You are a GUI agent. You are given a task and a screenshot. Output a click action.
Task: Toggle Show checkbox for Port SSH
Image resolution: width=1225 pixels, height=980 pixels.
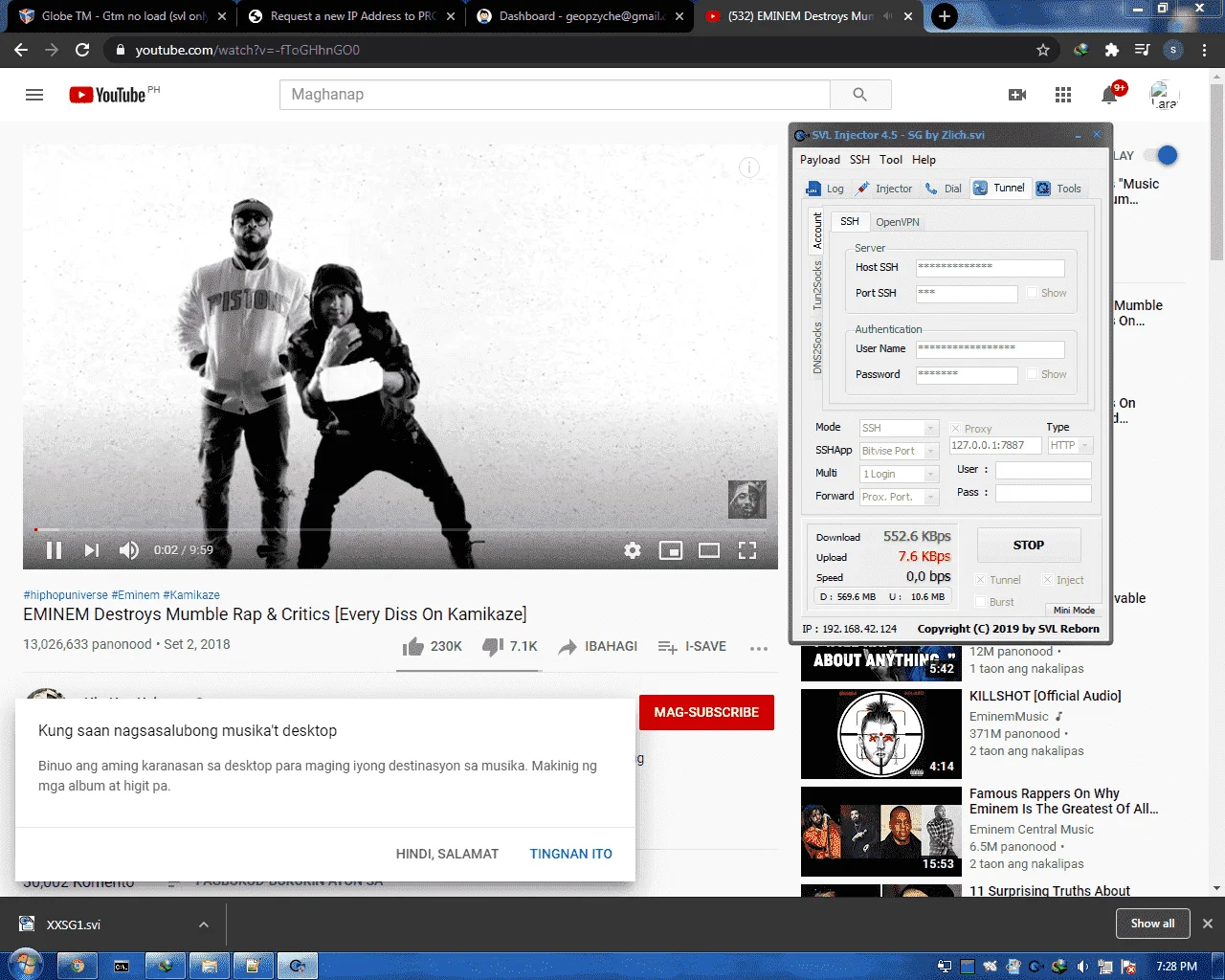coord(1033,293)
